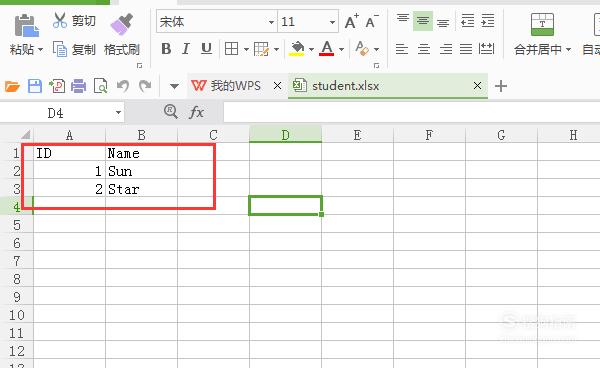
Task: Toggle vertical middle alignment
Action: tap(423, 21)
